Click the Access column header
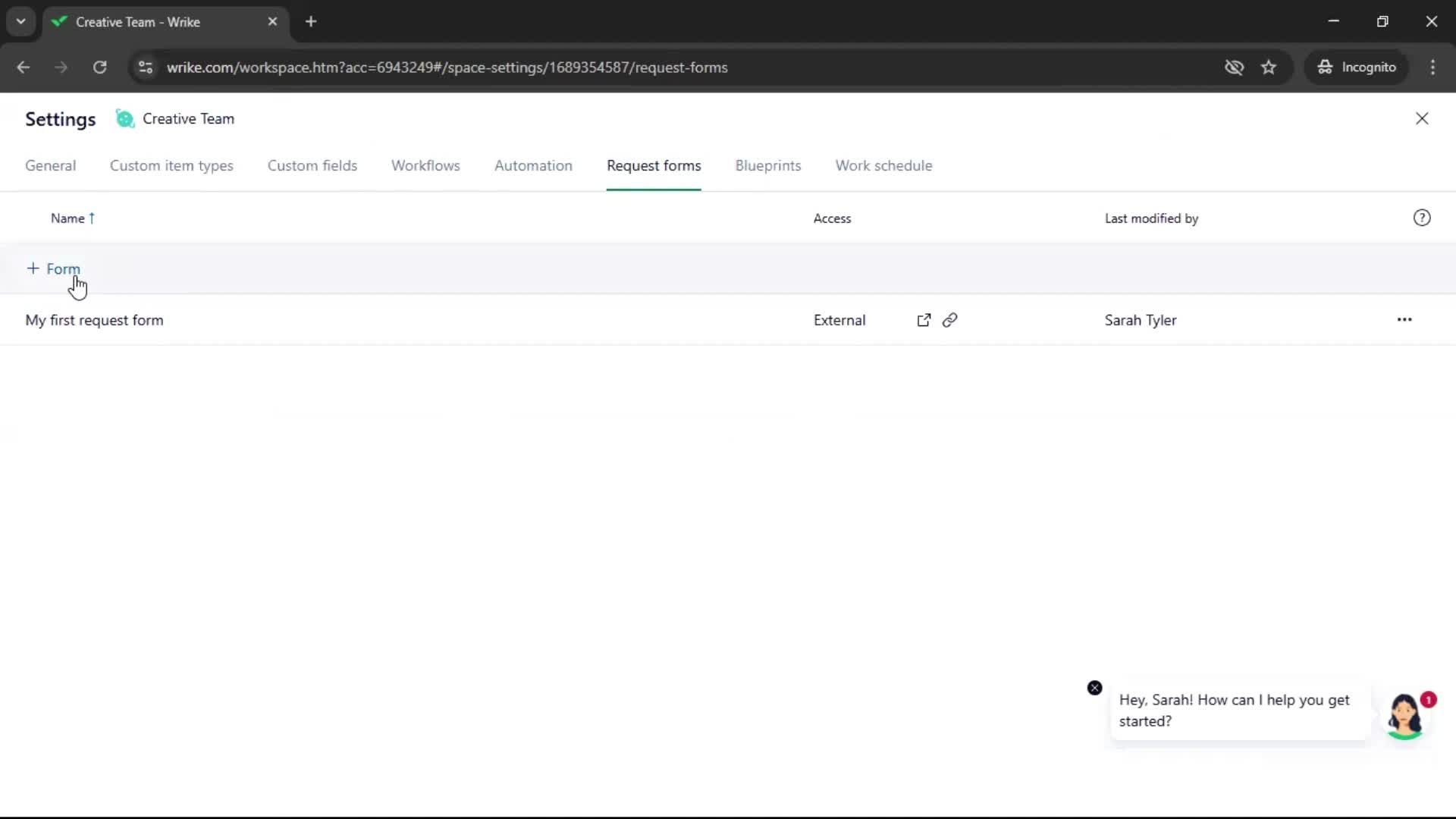 click(x=832, y=218)
